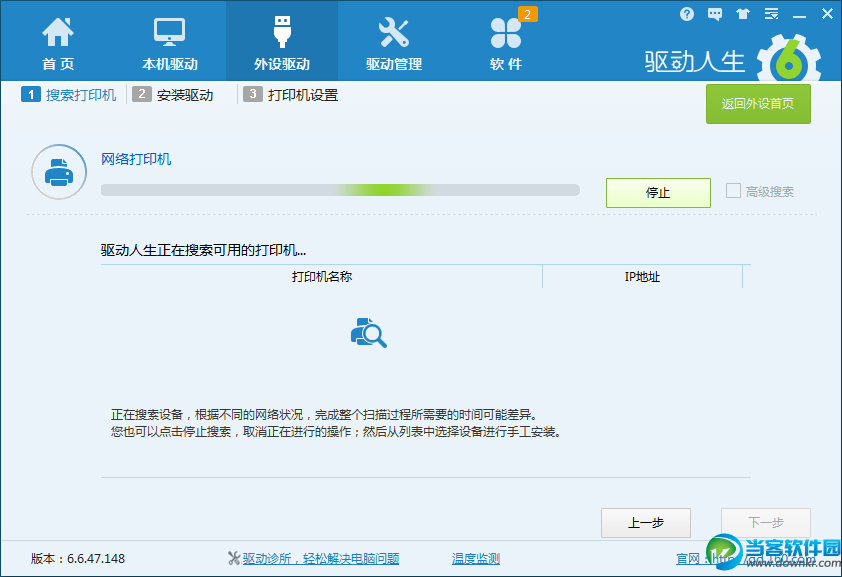
Task: Click the printer magnifier searching icon
Action: (368, 333)
